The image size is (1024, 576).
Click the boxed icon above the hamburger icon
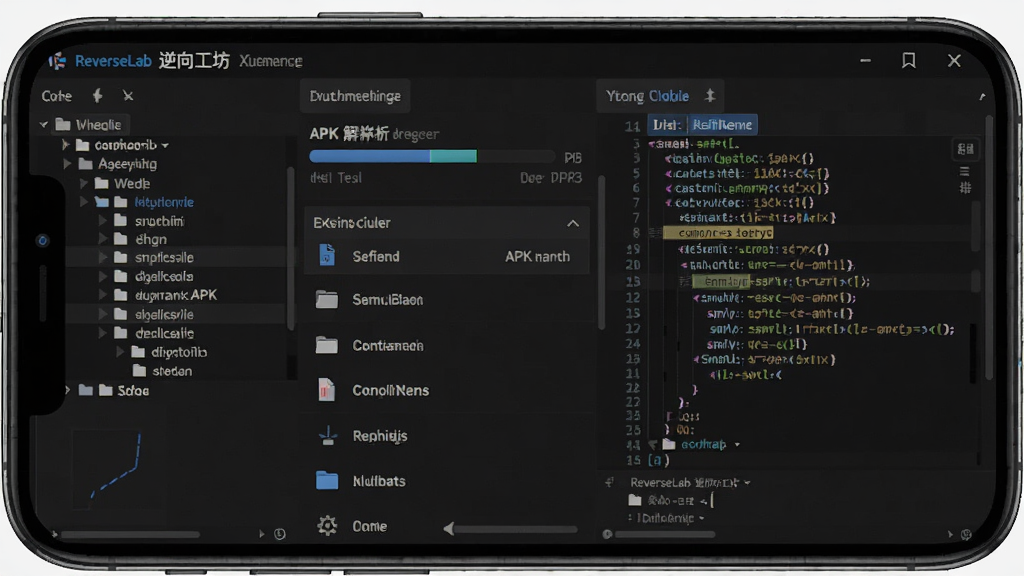pyautogui.click(x=965, y=150)
